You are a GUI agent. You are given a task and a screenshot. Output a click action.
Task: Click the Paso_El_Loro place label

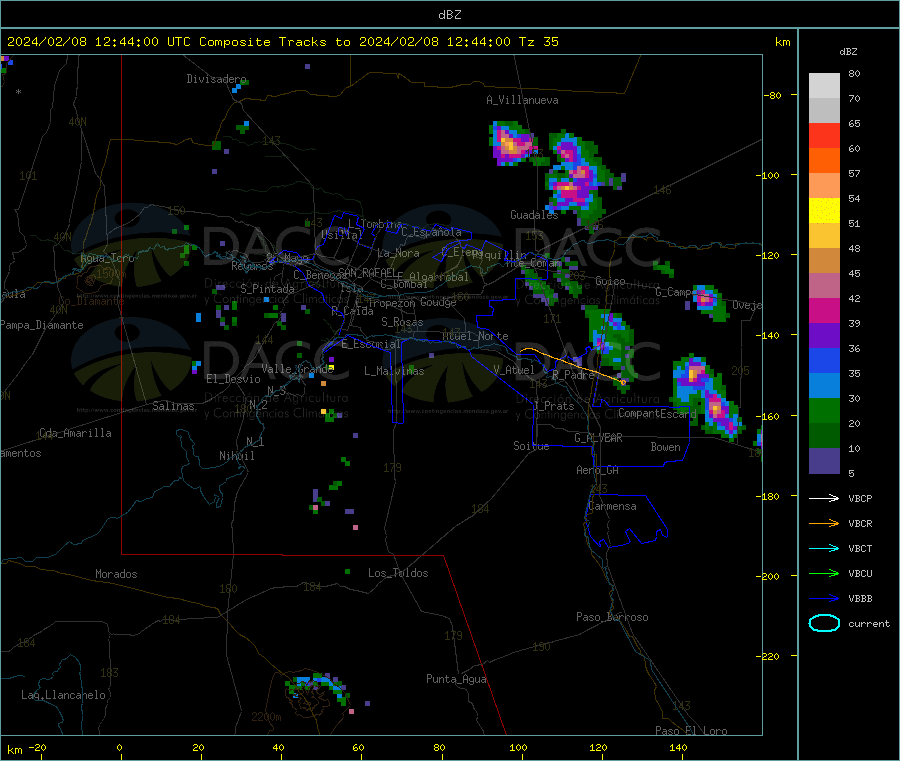point(691,731)
